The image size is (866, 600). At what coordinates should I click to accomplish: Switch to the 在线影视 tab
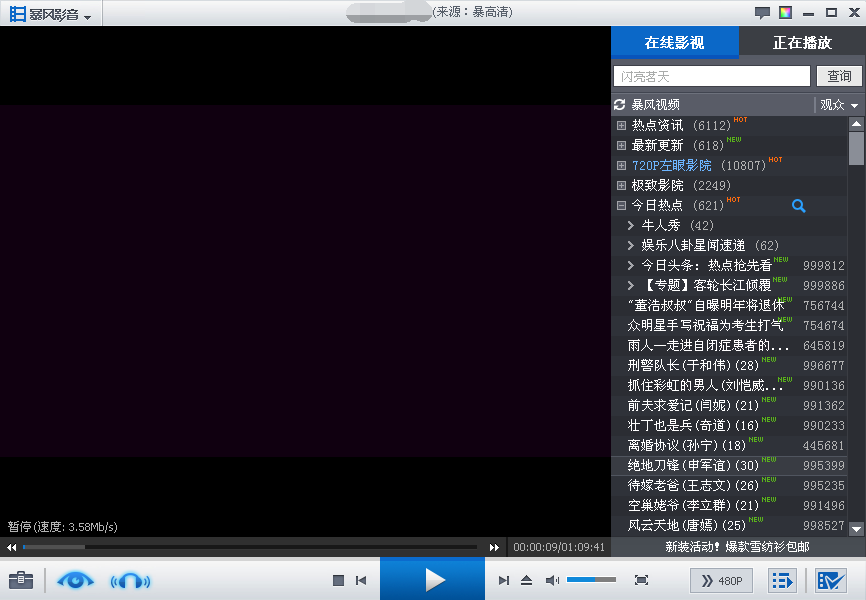(674, 43)
